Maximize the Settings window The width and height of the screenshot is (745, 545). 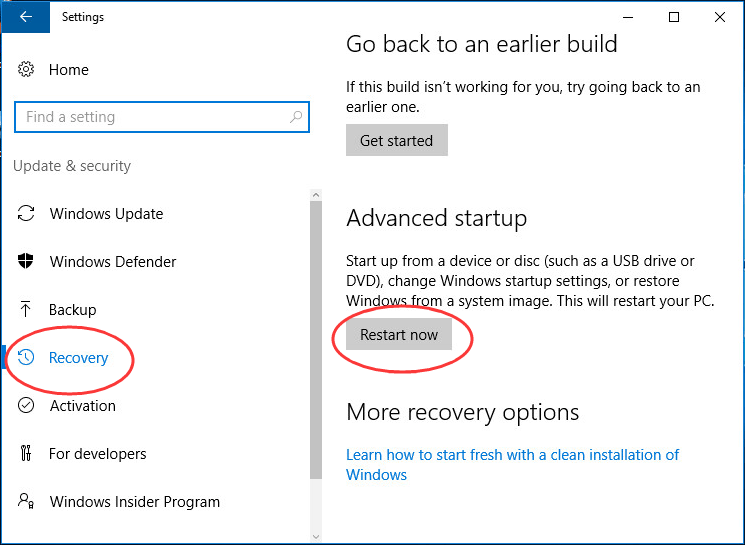point(674,17)
